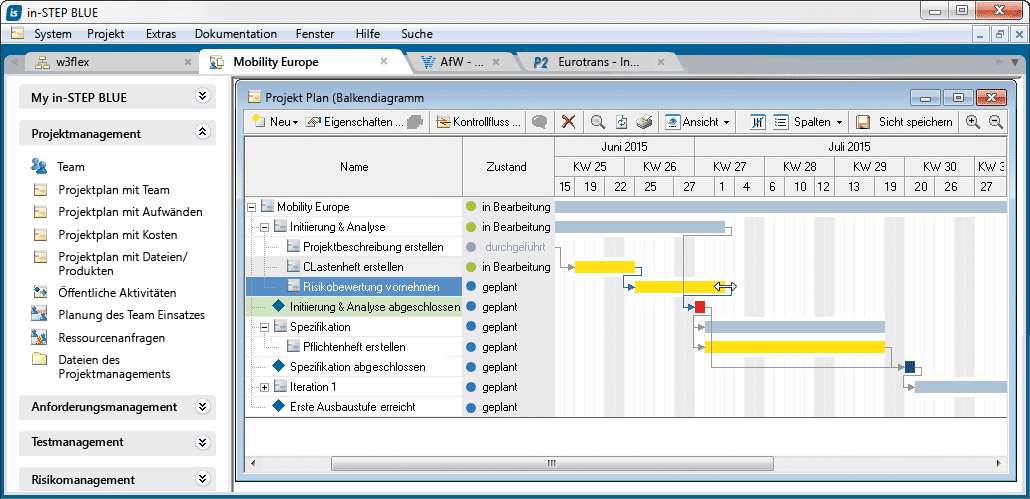Image resolution: width=1030 pixels, height=499 pixels.
Task: Open the Ansicht dropdown
Action: [699, 122]
